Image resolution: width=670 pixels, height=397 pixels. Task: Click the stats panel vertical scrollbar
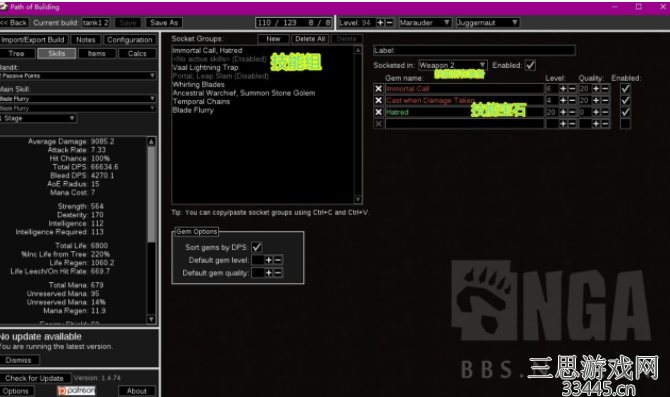click(x=151, y=231)
